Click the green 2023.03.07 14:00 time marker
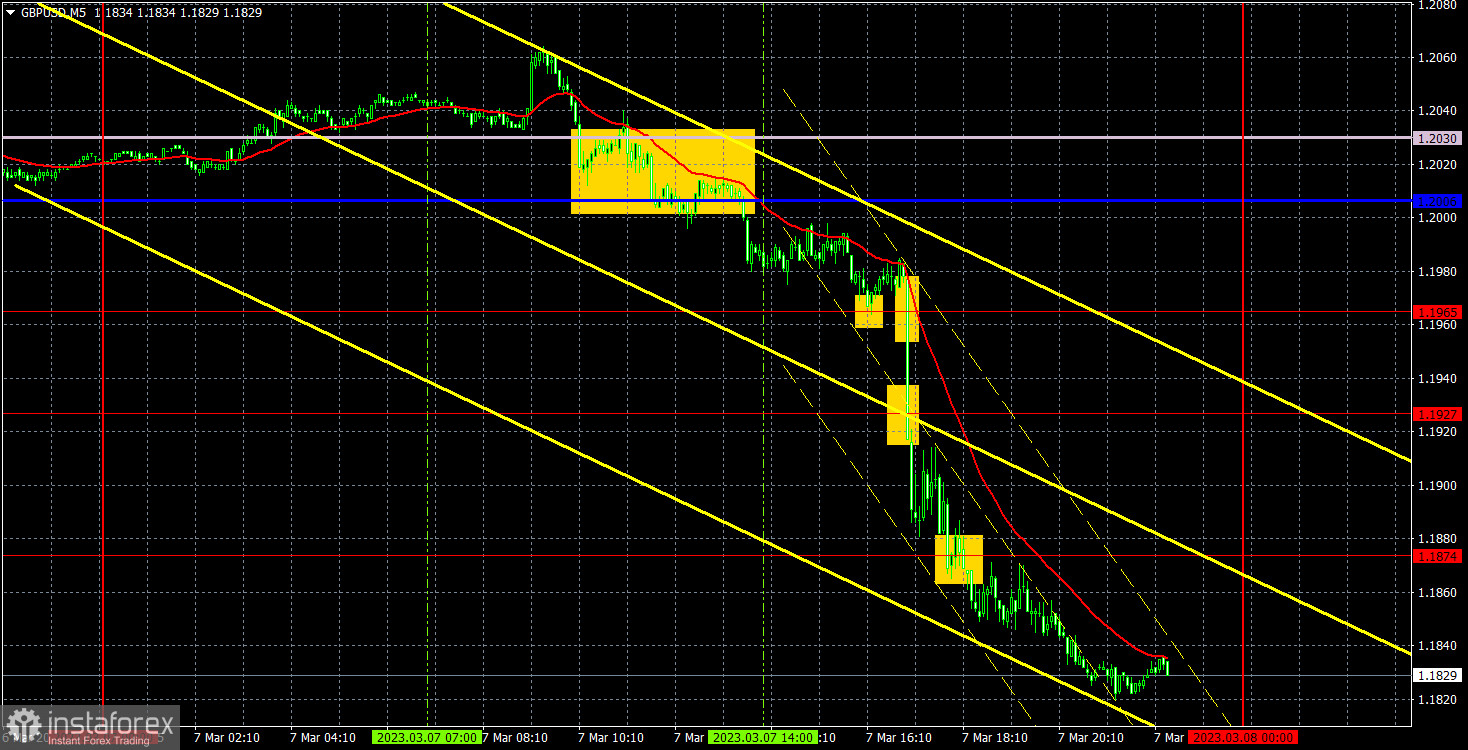 click(x=762, y=738)
